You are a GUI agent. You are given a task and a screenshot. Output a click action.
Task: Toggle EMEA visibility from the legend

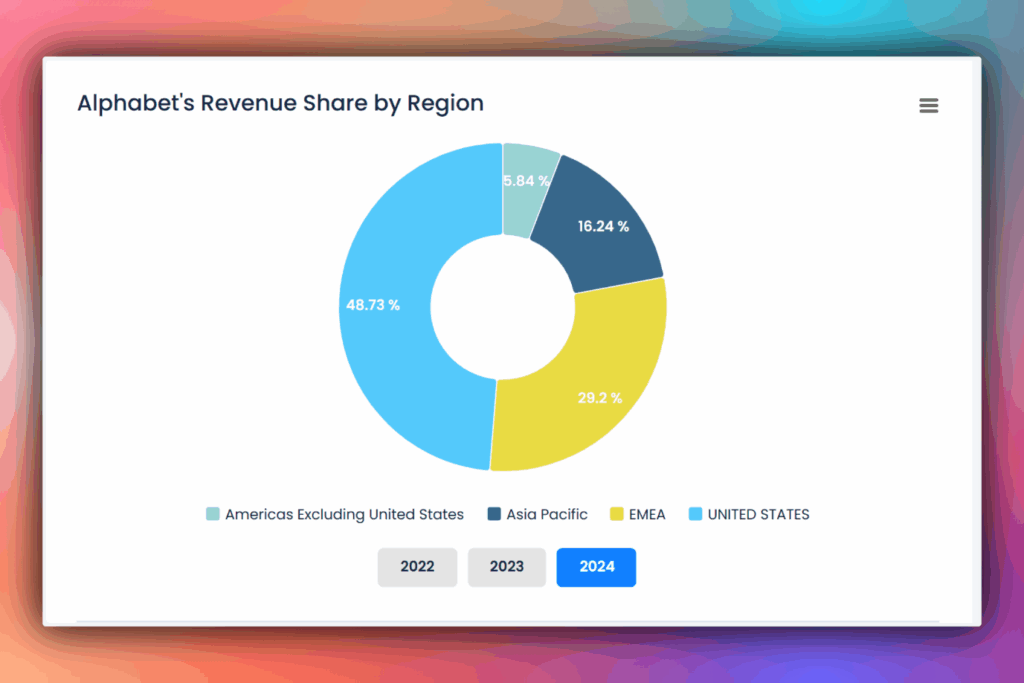648,514
